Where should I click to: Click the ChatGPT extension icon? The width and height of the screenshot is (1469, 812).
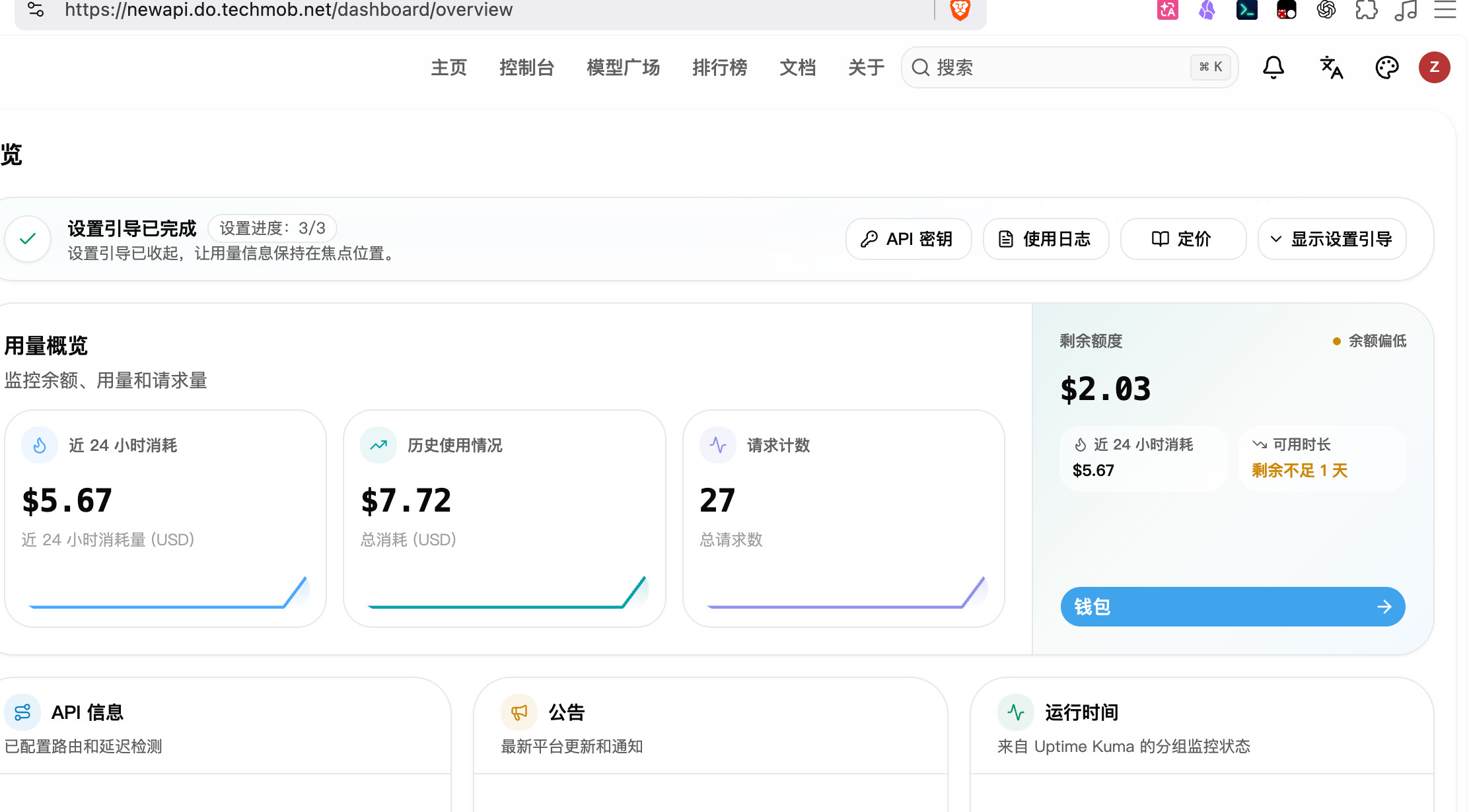click(1326, 10)
